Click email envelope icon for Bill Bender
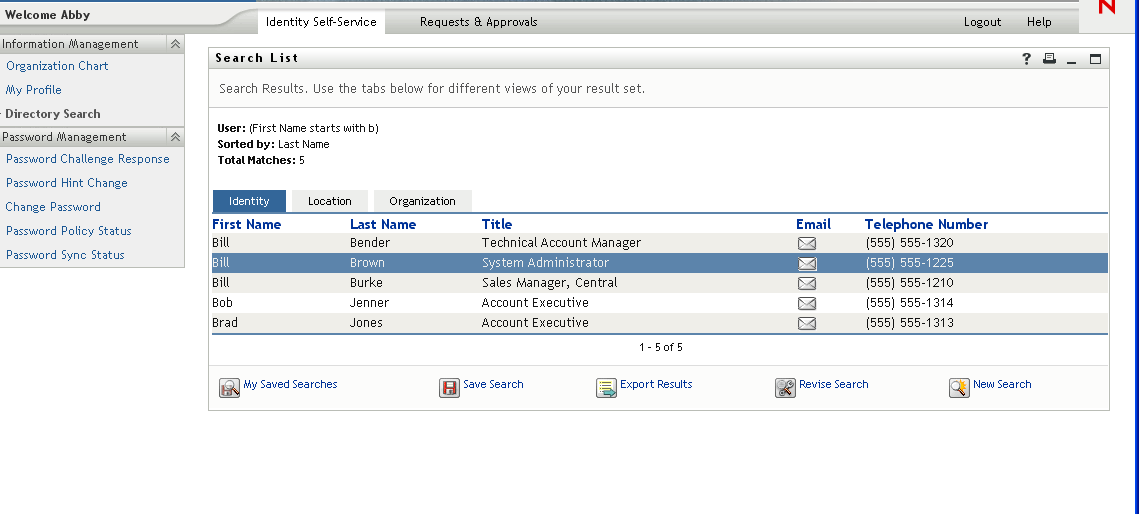Screen dimensions: 1139x514 (807, 243)
